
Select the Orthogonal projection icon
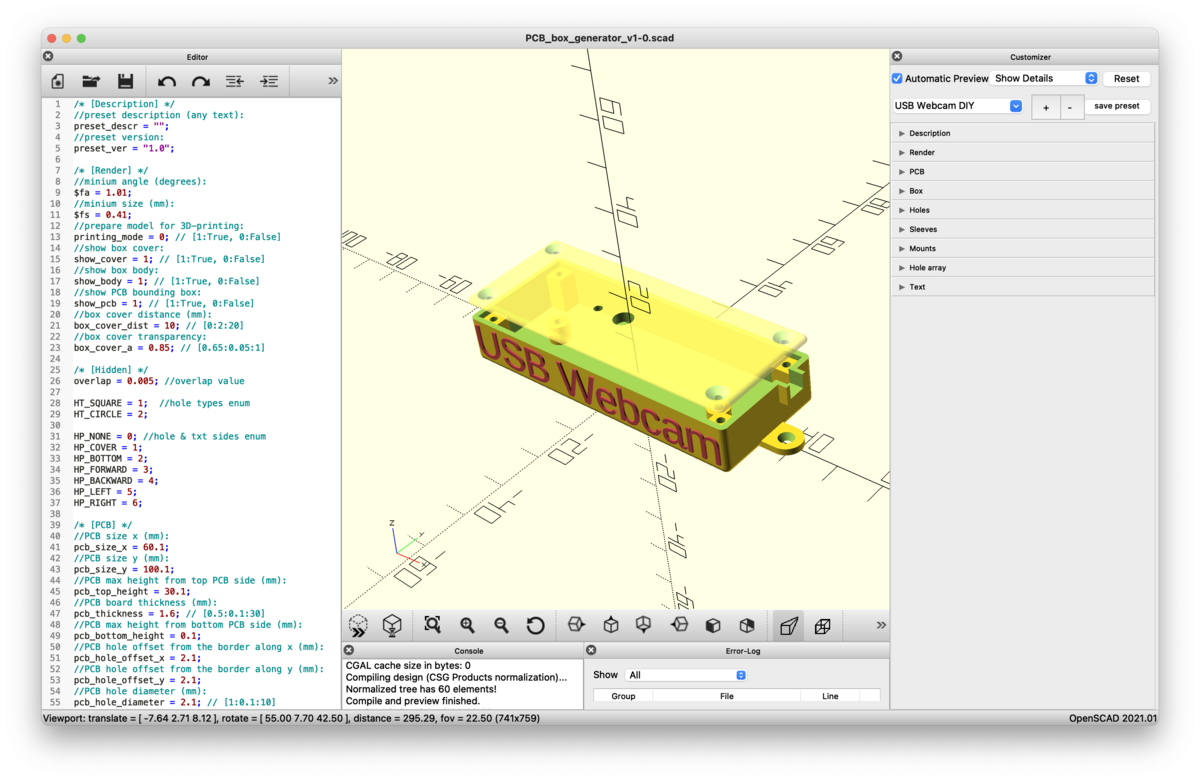(x=823, y=625)
